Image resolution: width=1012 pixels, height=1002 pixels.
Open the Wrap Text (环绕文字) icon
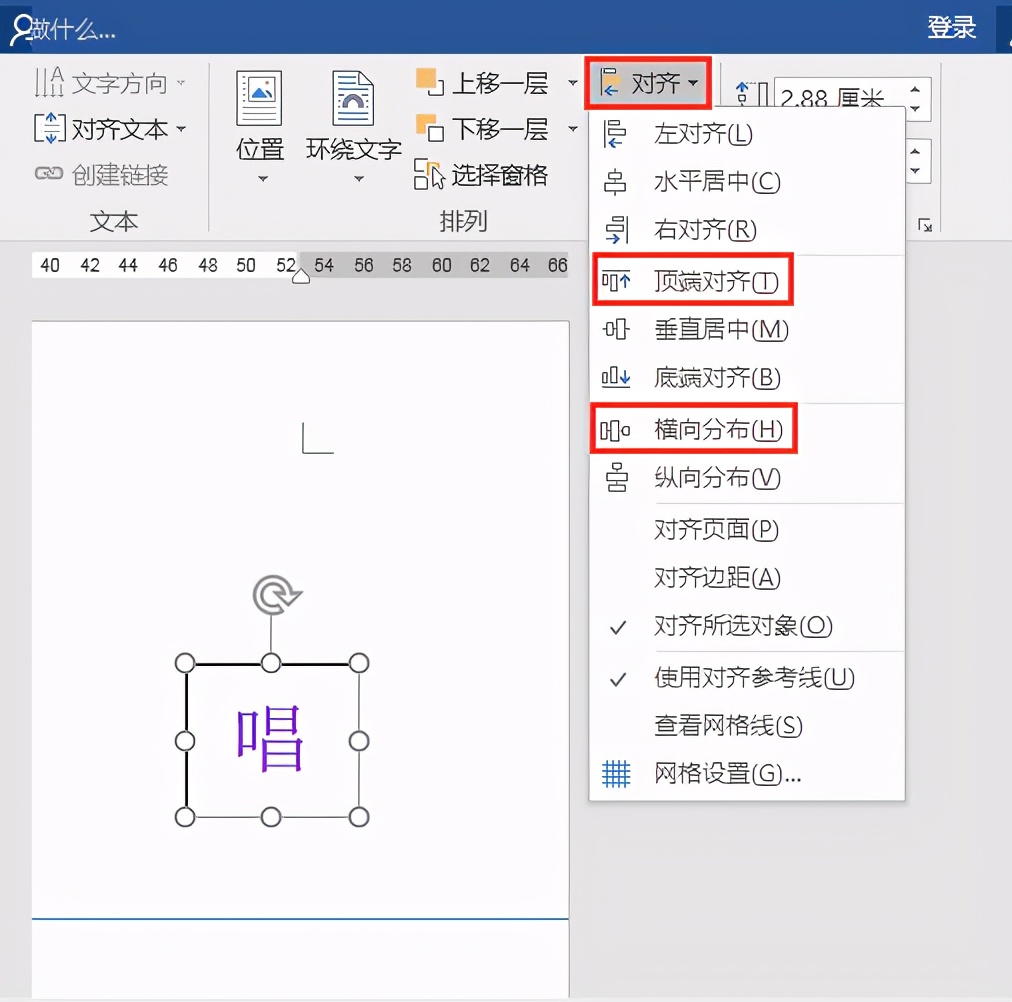pyautogui.click(x=352, y=98)
